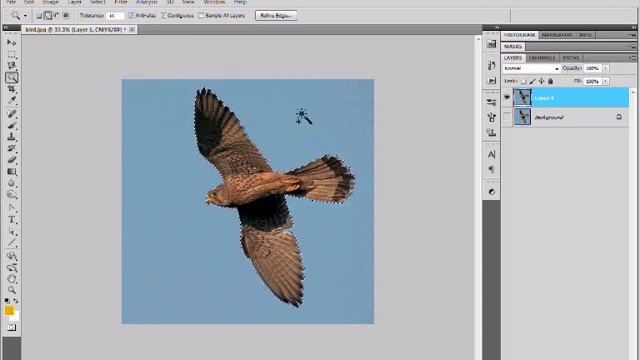Image resolution: width=640 pixels, height=360 pixels.
Task: Select the Pen tool
Action: 11,208
